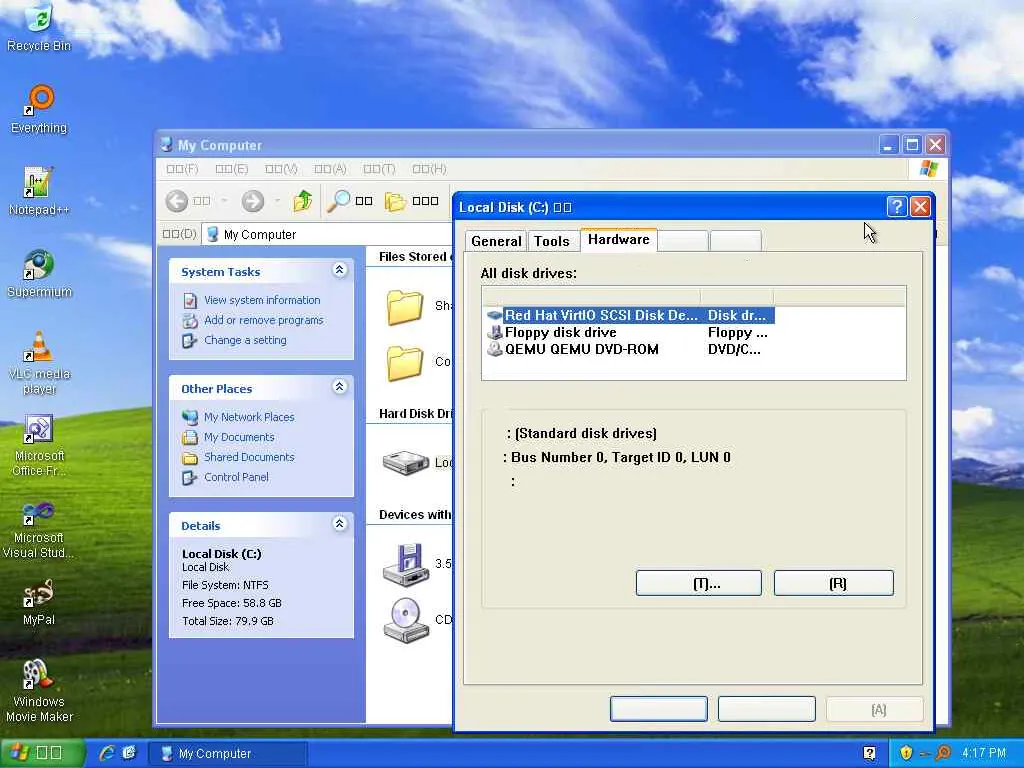
Task: Click the orange search tray icon
Action: (x=943, y=753)
